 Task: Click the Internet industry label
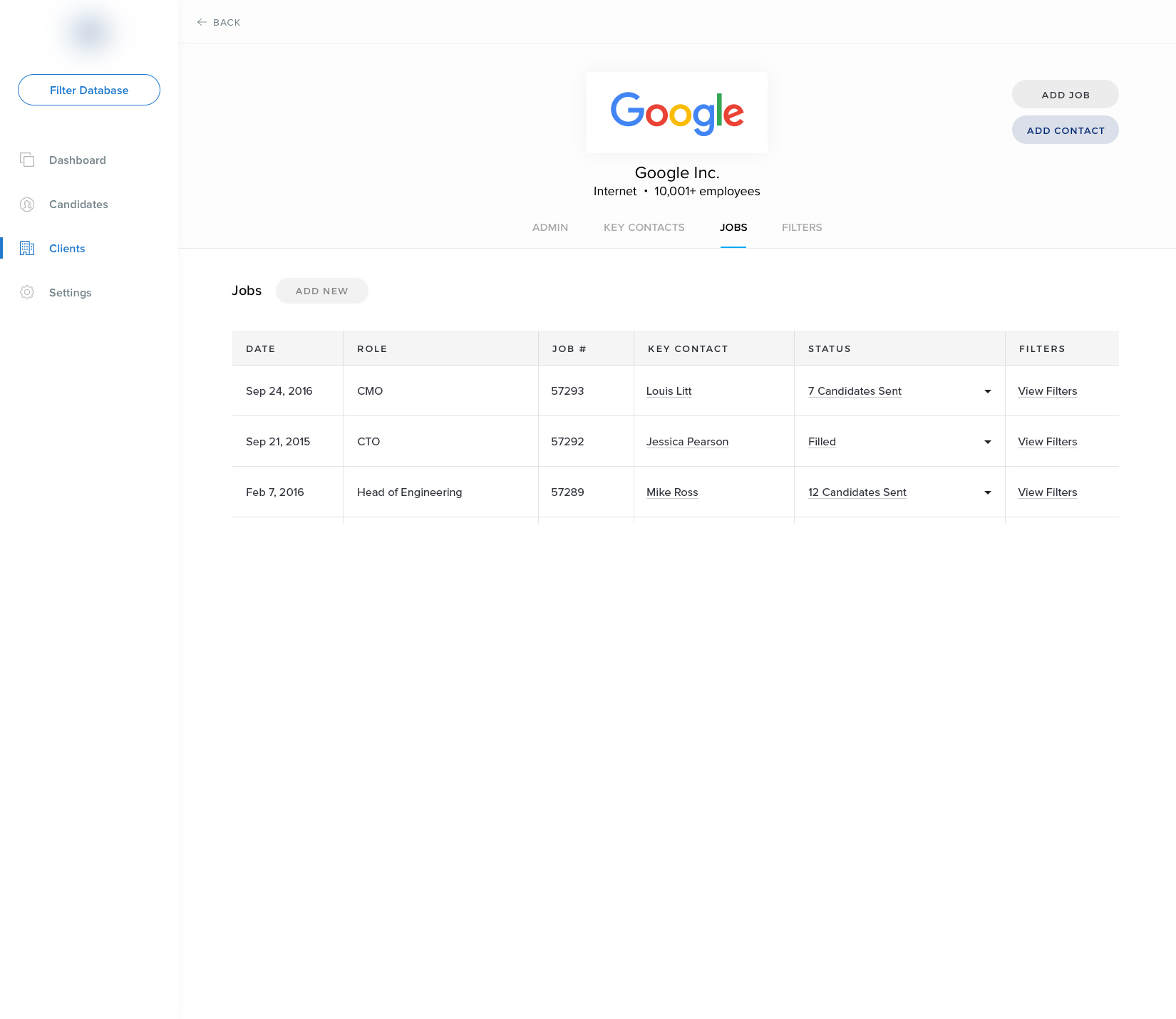pos(615,191)
